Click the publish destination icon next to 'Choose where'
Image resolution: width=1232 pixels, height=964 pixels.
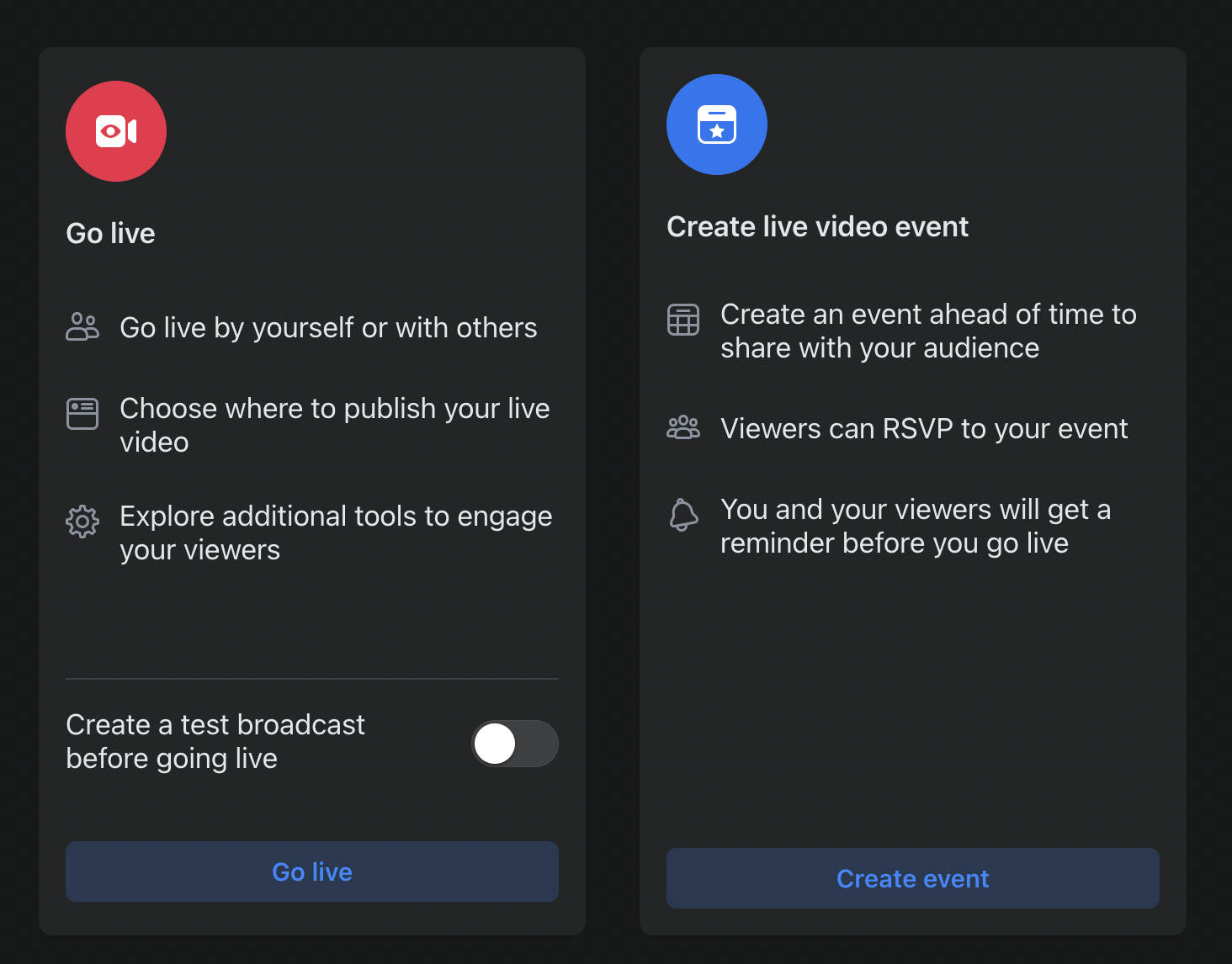pos(82,413)
